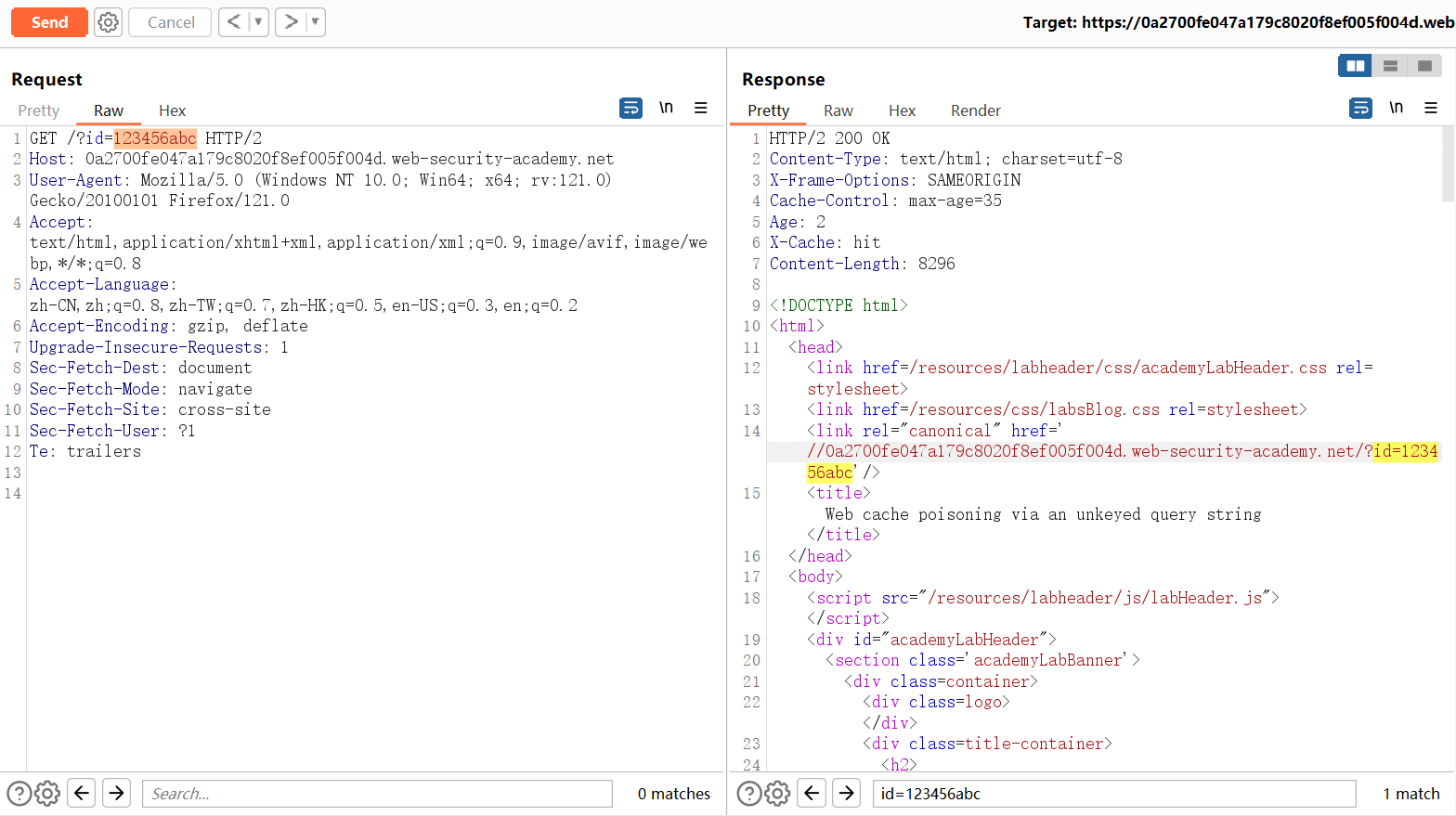Click the Request search input field
This screenshot has width=1456, height=816.
click(377, 794)
